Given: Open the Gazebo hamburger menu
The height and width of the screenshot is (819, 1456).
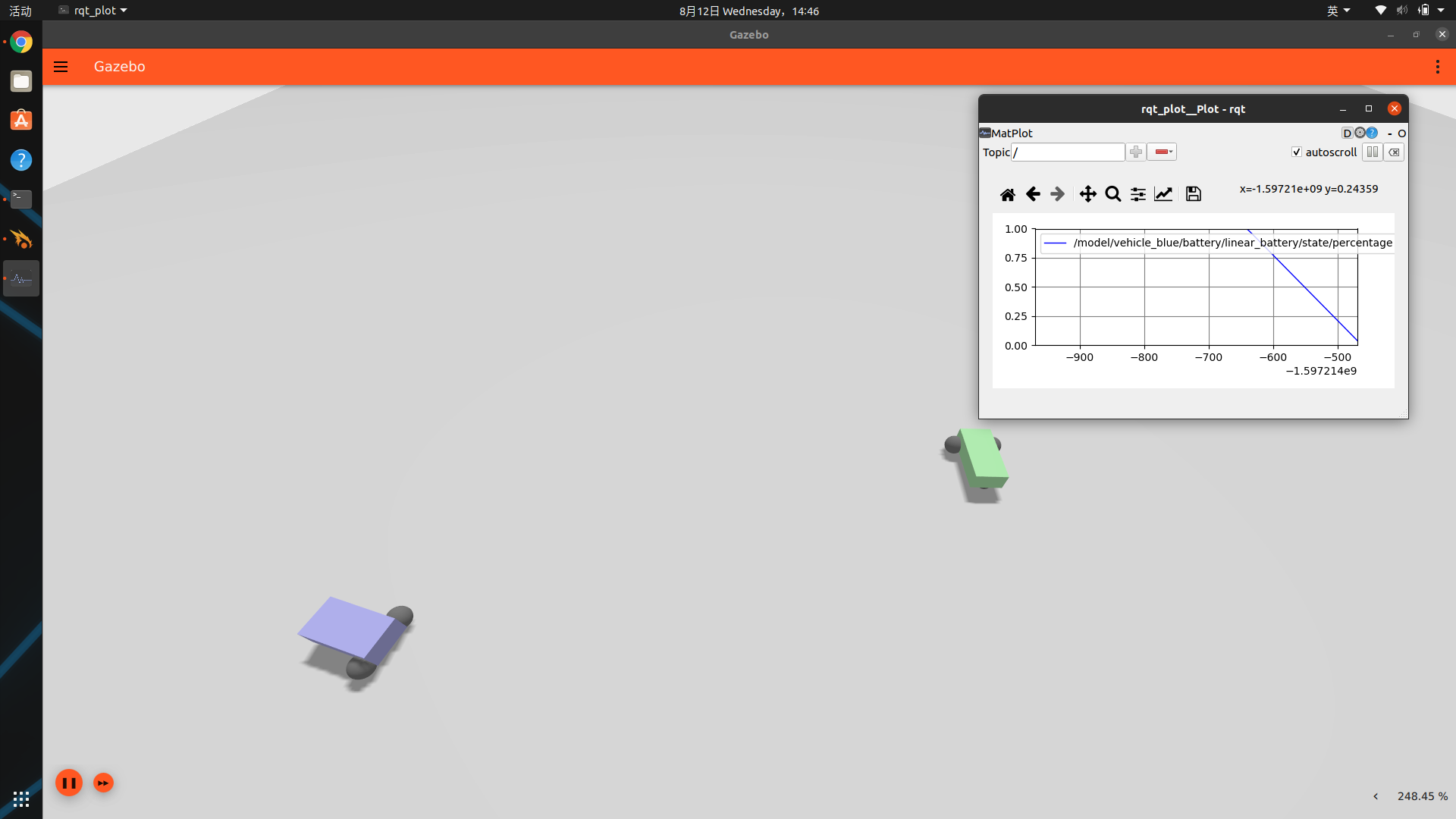Looking at the screenshot, I should pyautogui.click(x=61, y=67).
